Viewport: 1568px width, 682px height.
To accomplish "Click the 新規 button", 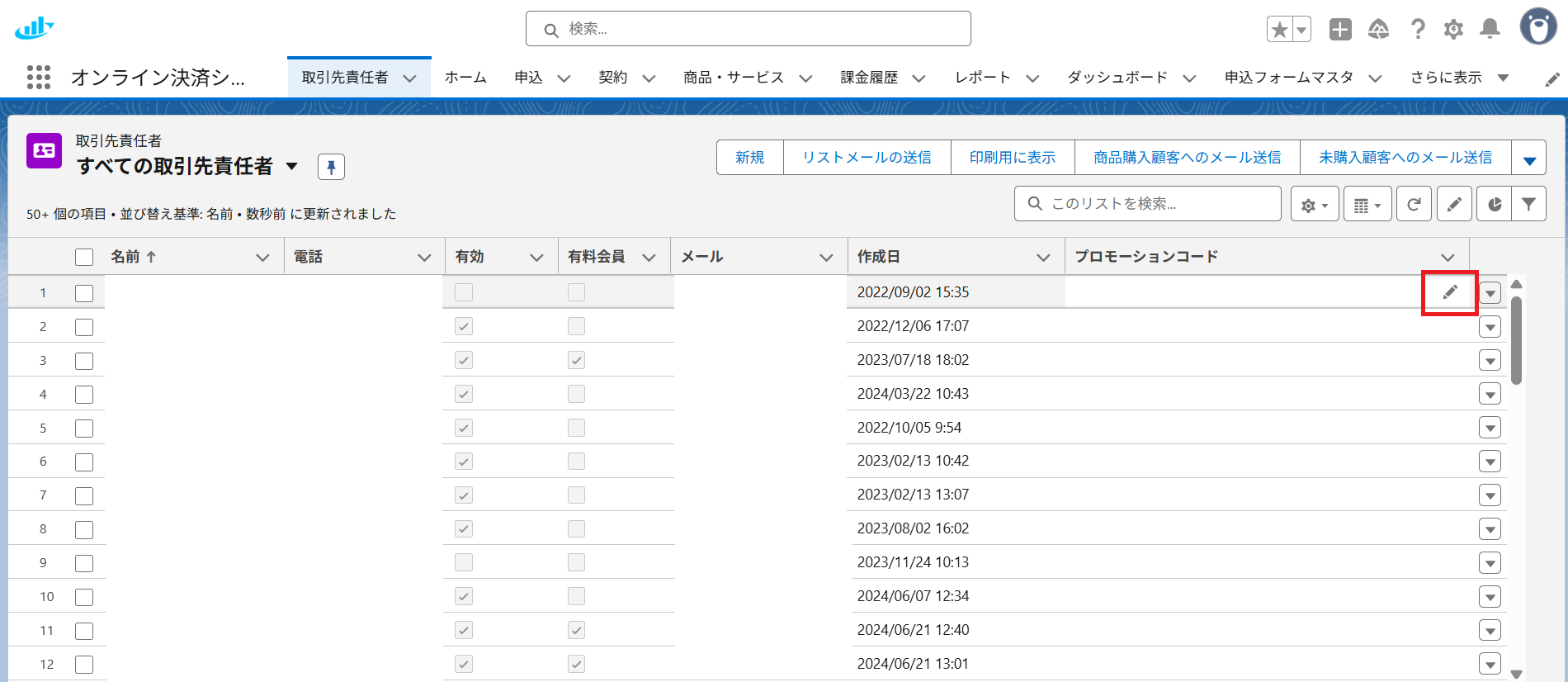I will pyautogui.click(x=749, y=158).
